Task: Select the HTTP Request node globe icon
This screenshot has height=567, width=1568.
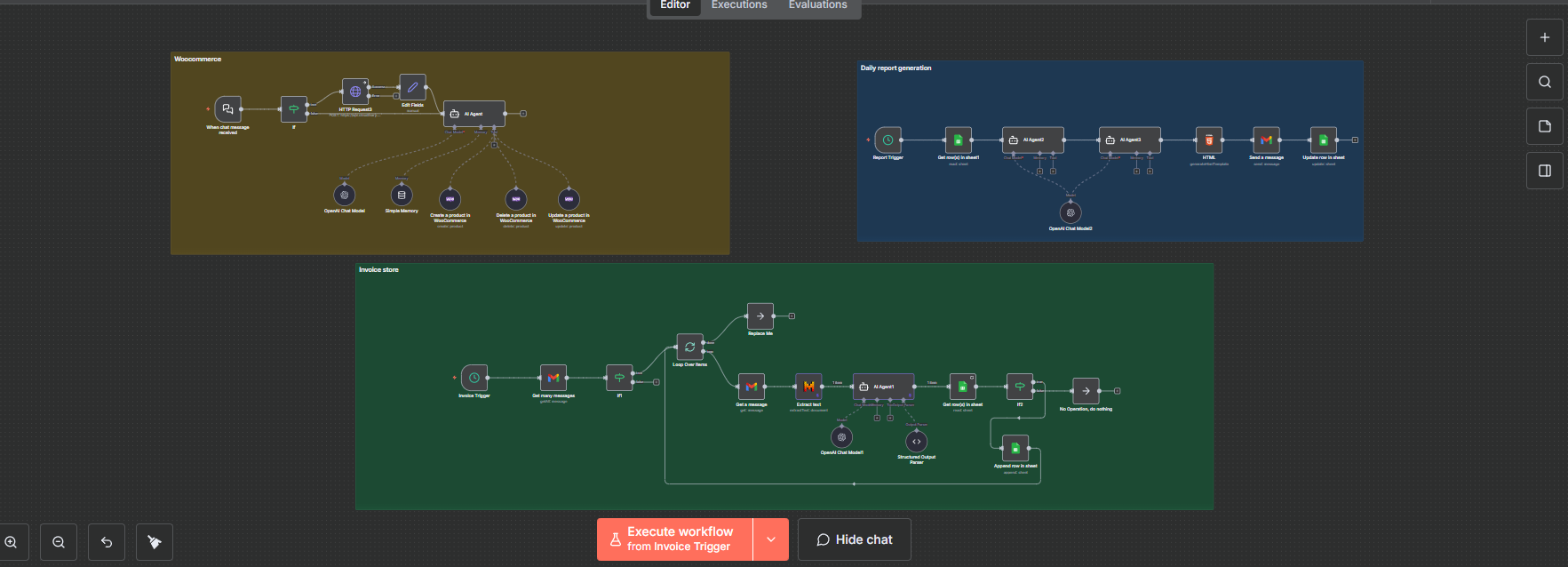Action: pyautogui.click(x=355, y=92)
